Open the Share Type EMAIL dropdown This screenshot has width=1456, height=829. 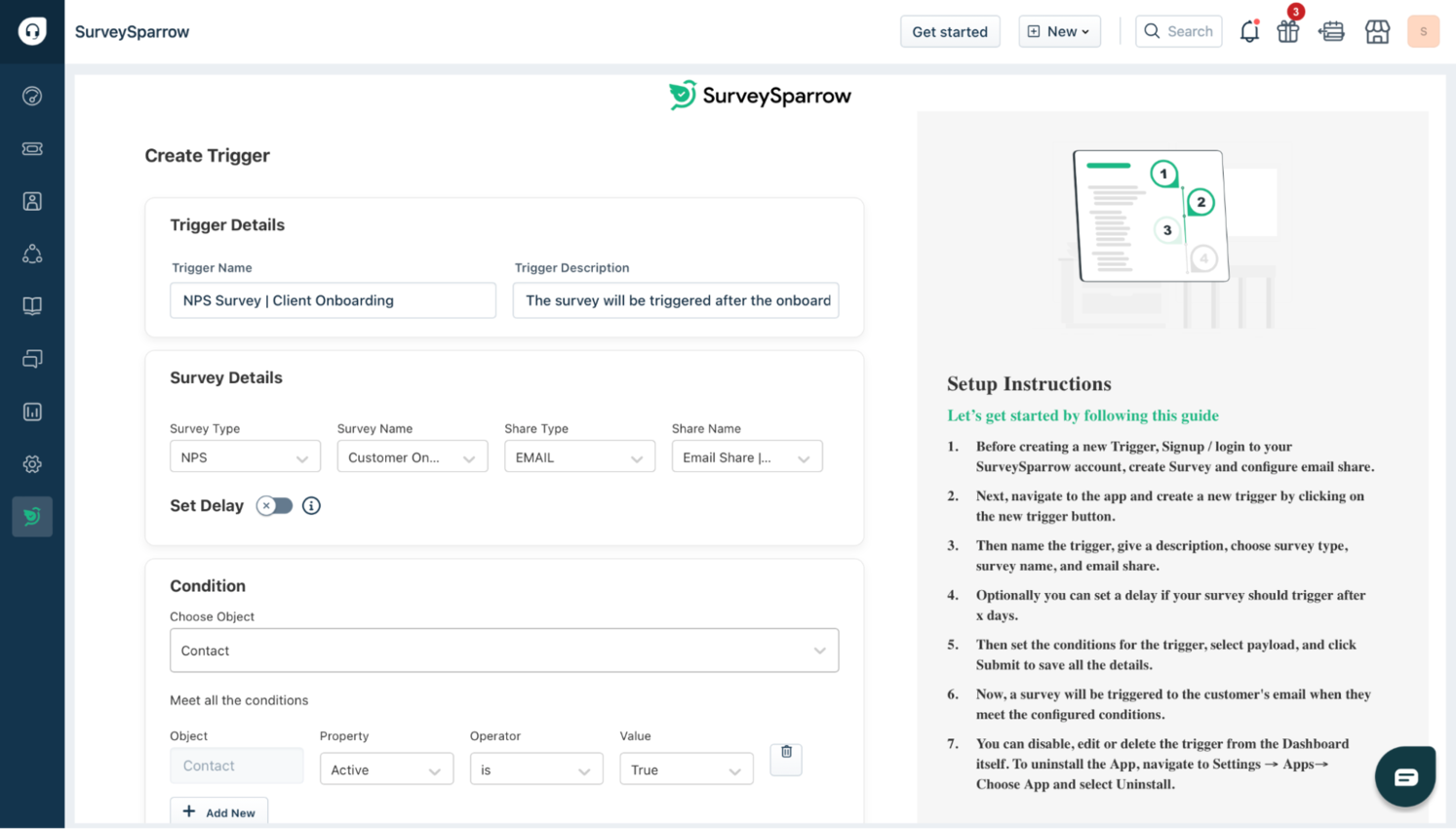tap(579, 456)
